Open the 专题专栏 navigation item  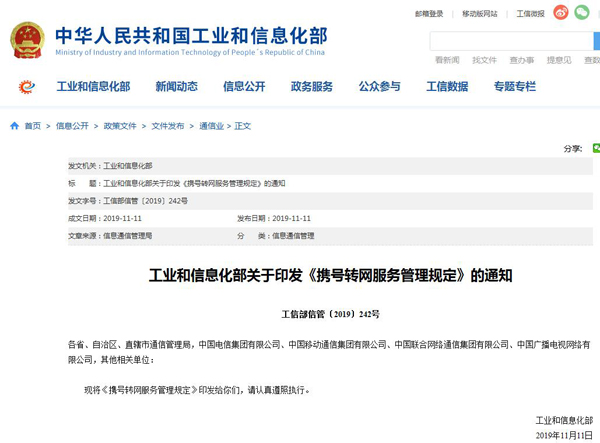[x=515, y=87]
